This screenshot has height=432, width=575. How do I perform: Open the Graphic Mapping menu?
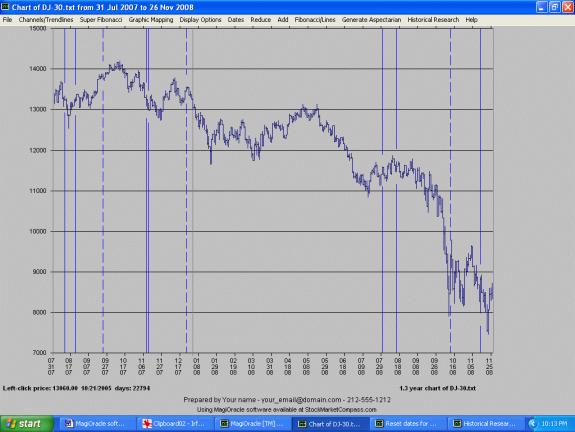coord(151,20)
